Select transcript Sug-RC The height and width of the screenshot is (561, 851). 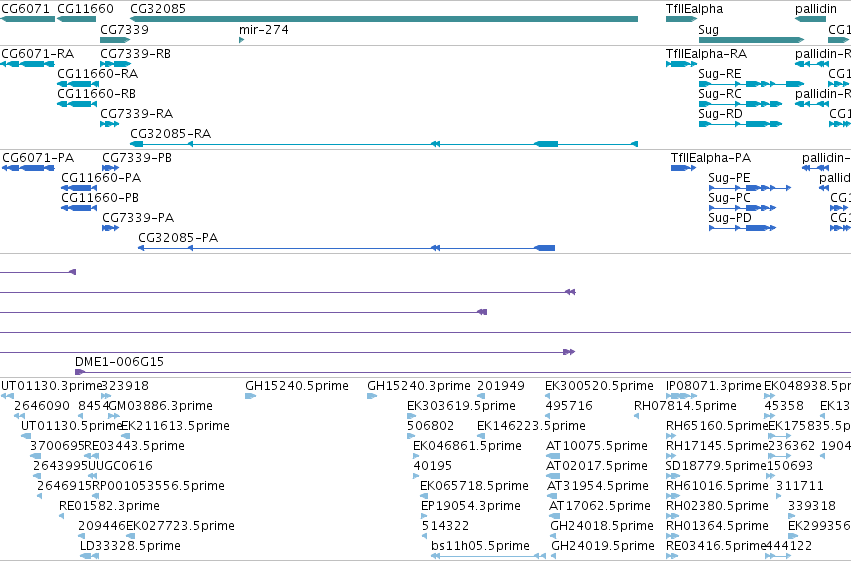(720, 93)
